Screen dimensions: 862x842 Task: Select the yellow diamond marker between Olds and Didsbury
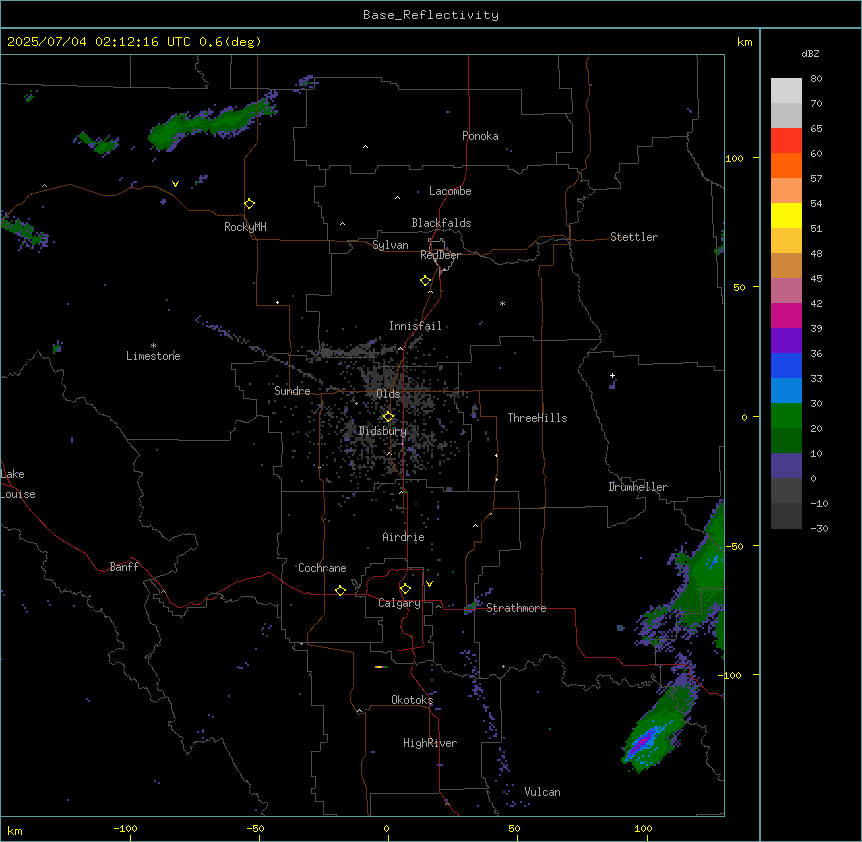[x=388, y=417]
